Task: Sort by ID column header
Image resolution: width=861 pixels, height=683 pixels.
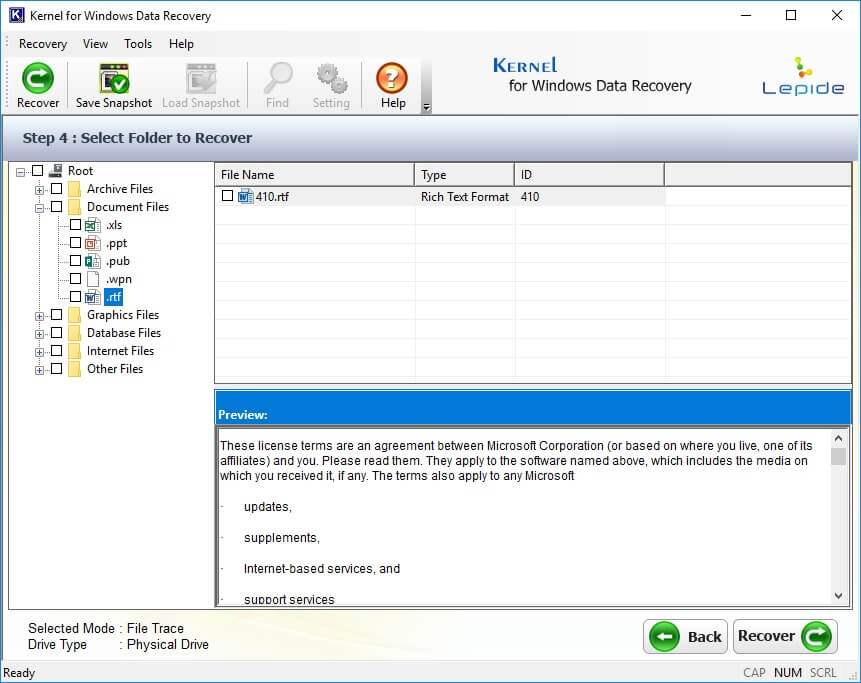Action: pyautogui.click(x=590, y=175)
